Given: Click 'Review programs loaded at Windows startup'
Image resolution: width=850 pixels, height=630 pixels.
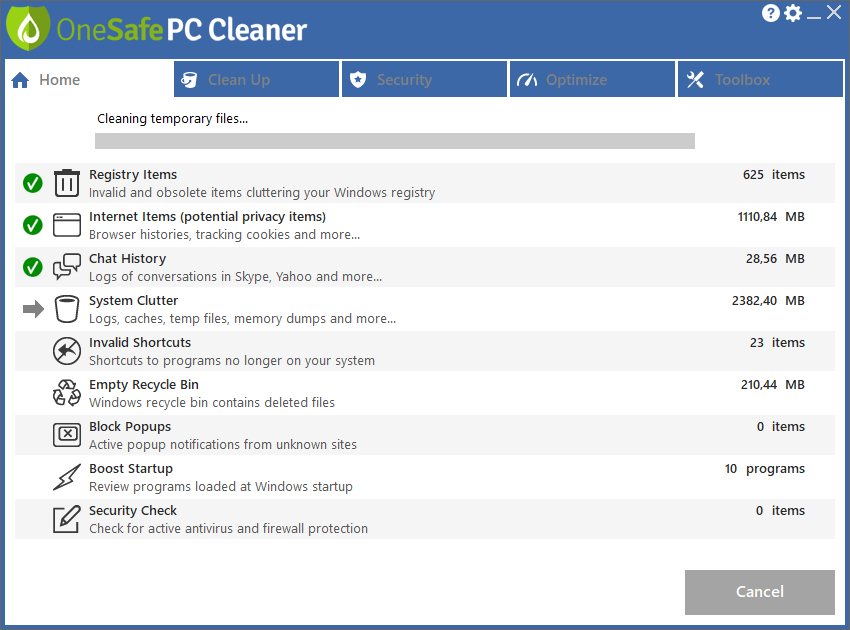Looking at the screenshot, I should pos(221,487).
